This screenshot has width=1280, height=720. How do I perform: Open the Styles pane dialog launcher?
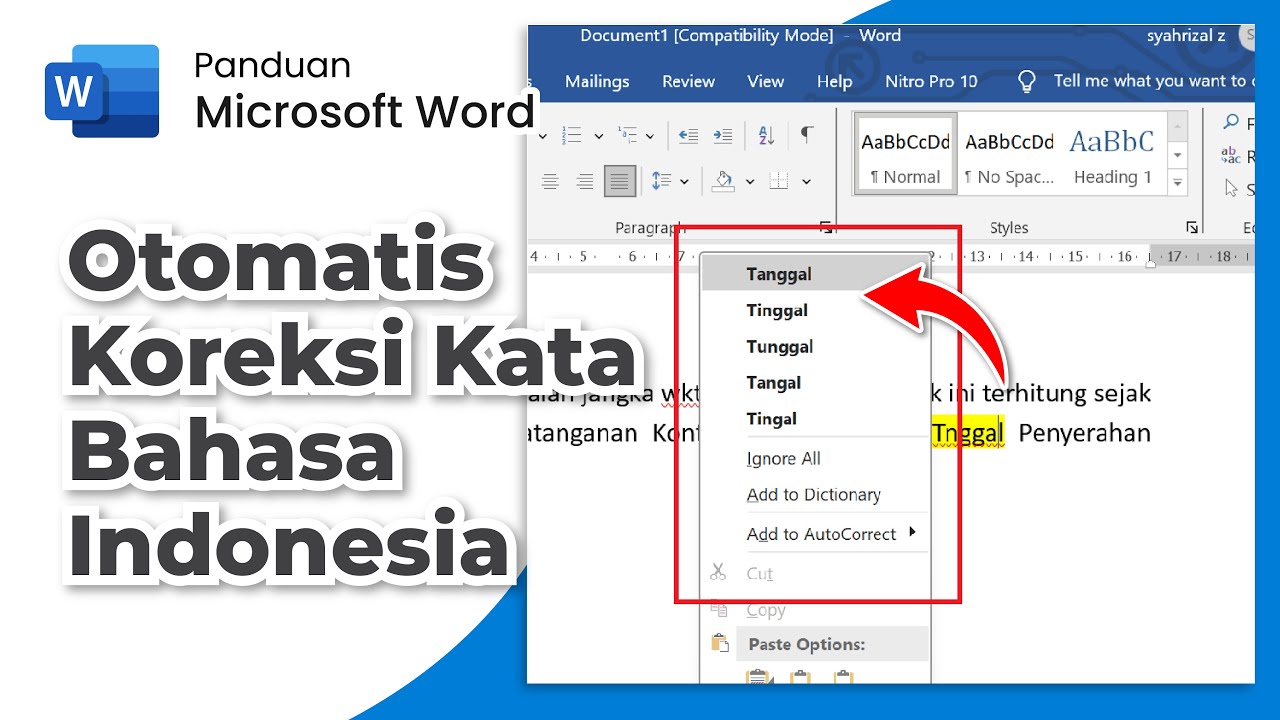[1192, 228]
